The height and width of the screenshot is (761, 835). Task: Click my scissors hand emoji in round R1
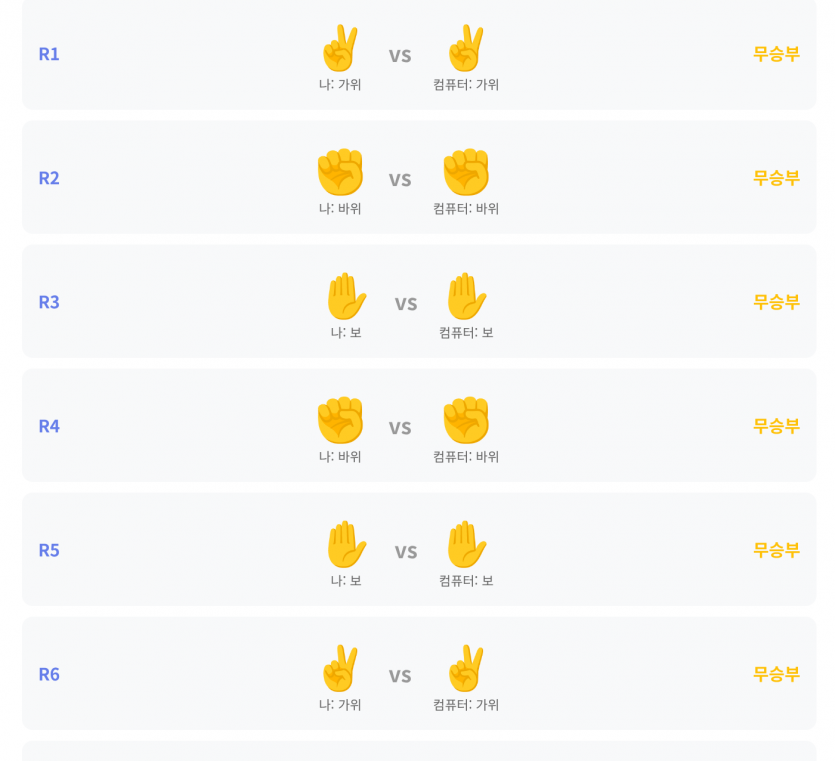[x=340, y=48]
